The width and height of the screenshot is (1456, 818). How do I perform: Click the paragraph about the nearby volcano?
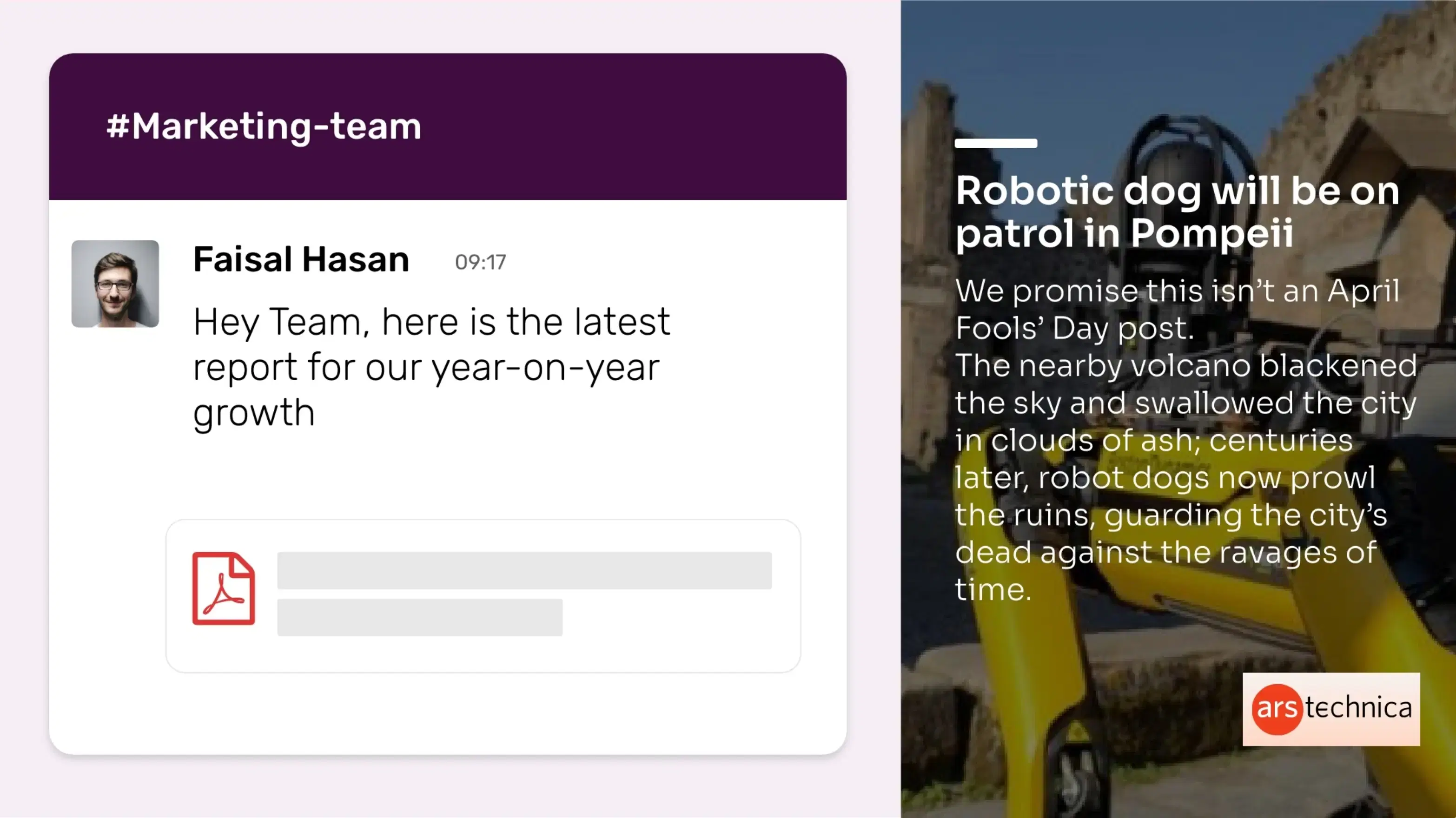[x=1186, y=477]
